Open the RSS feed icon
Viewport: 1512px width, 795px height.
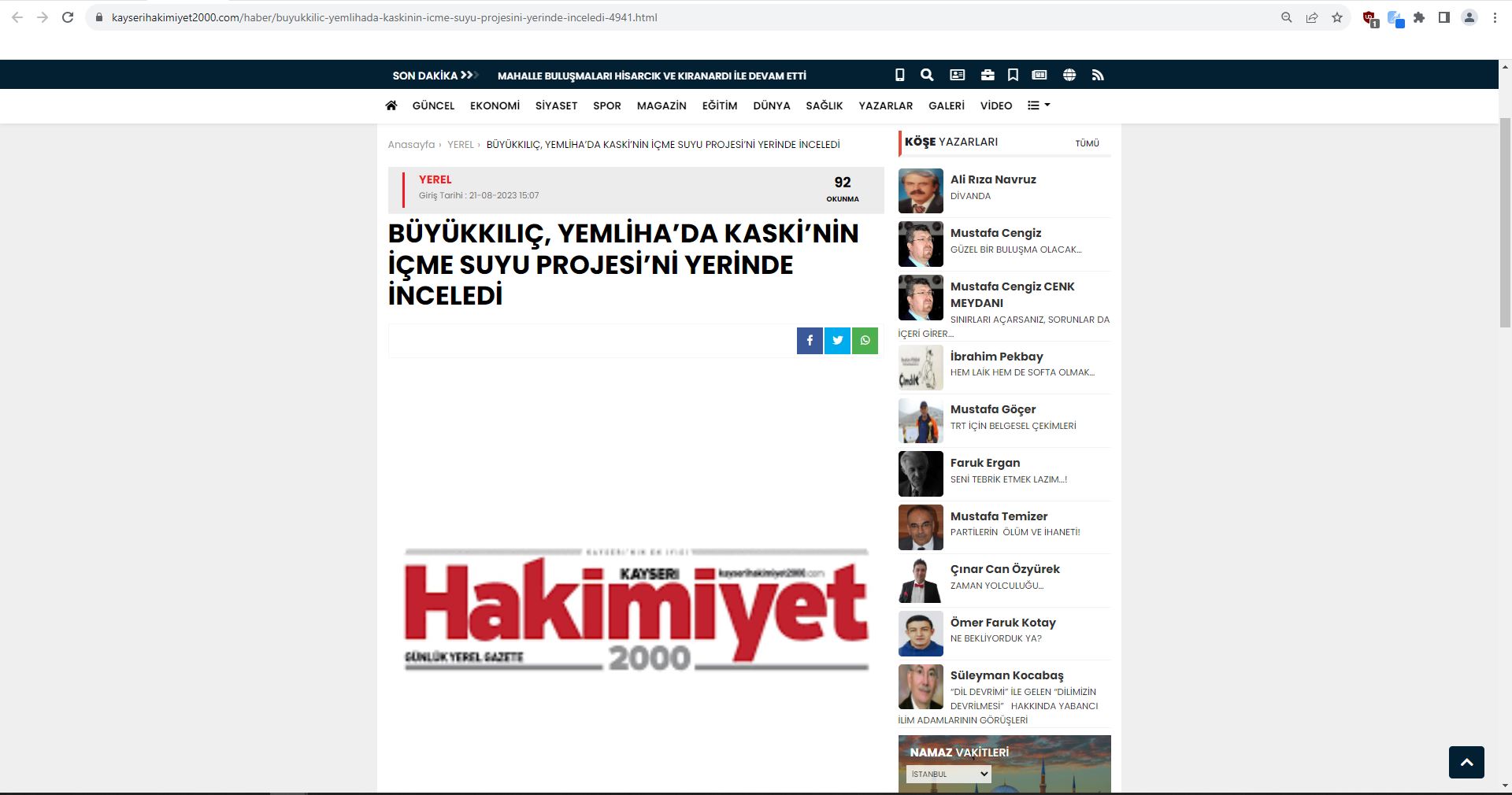[1098, 75]
